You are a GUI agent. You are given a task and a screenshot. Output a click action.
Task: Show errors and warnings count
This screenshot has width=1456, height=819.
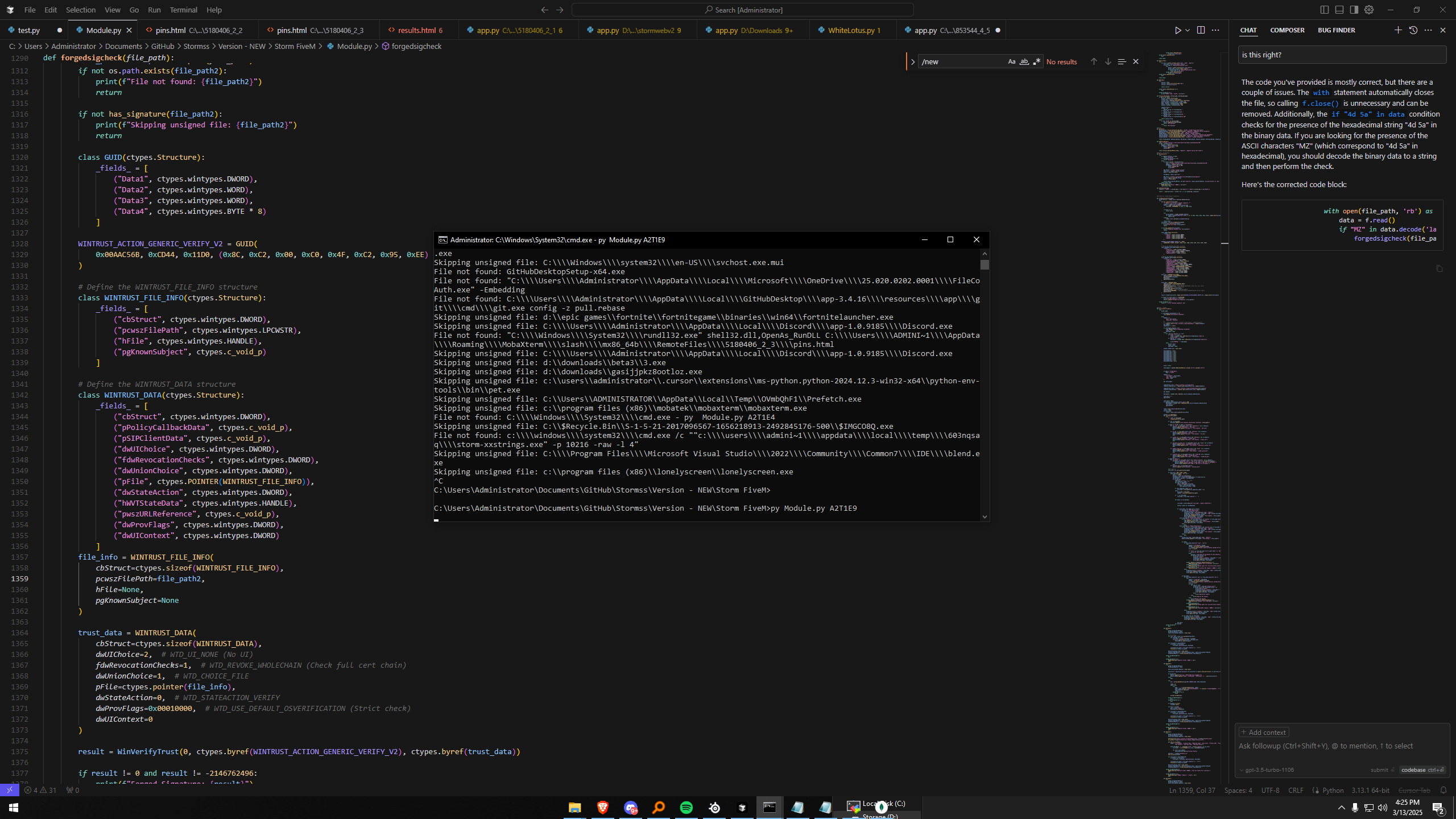coord(40,790)
